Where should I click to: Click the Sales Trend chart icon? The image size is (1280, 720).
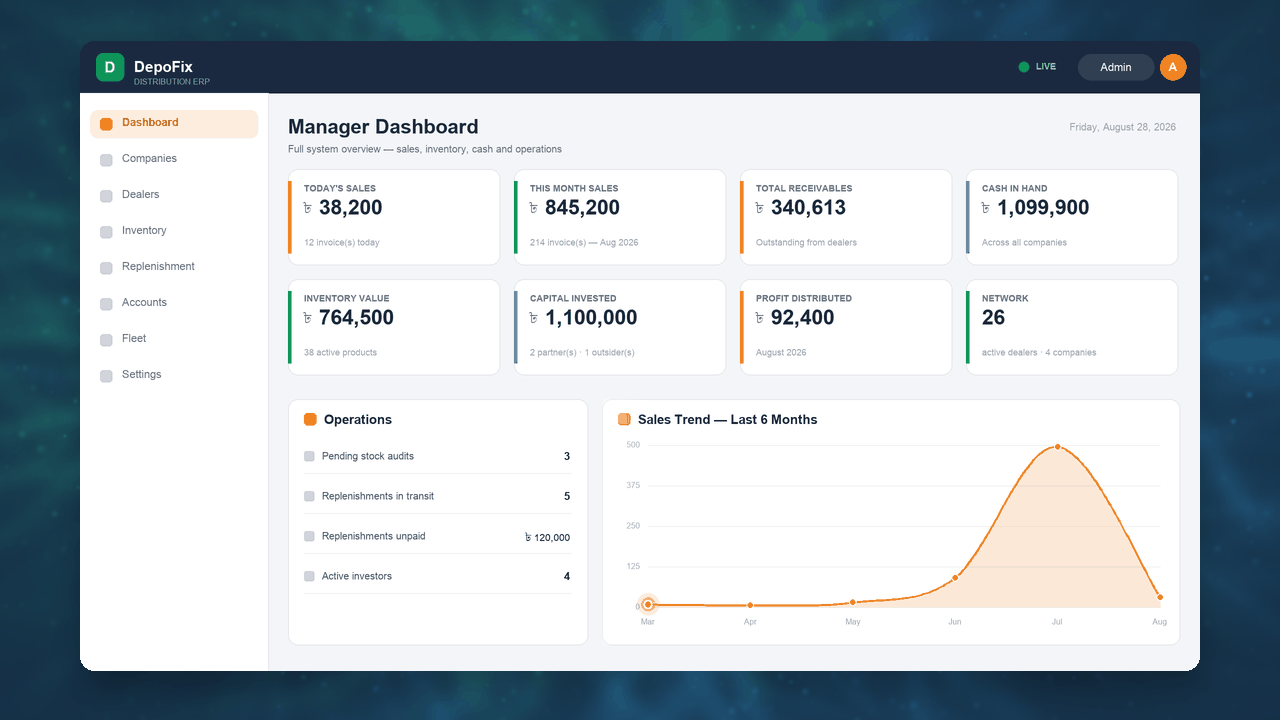click(x=624, y=420)
